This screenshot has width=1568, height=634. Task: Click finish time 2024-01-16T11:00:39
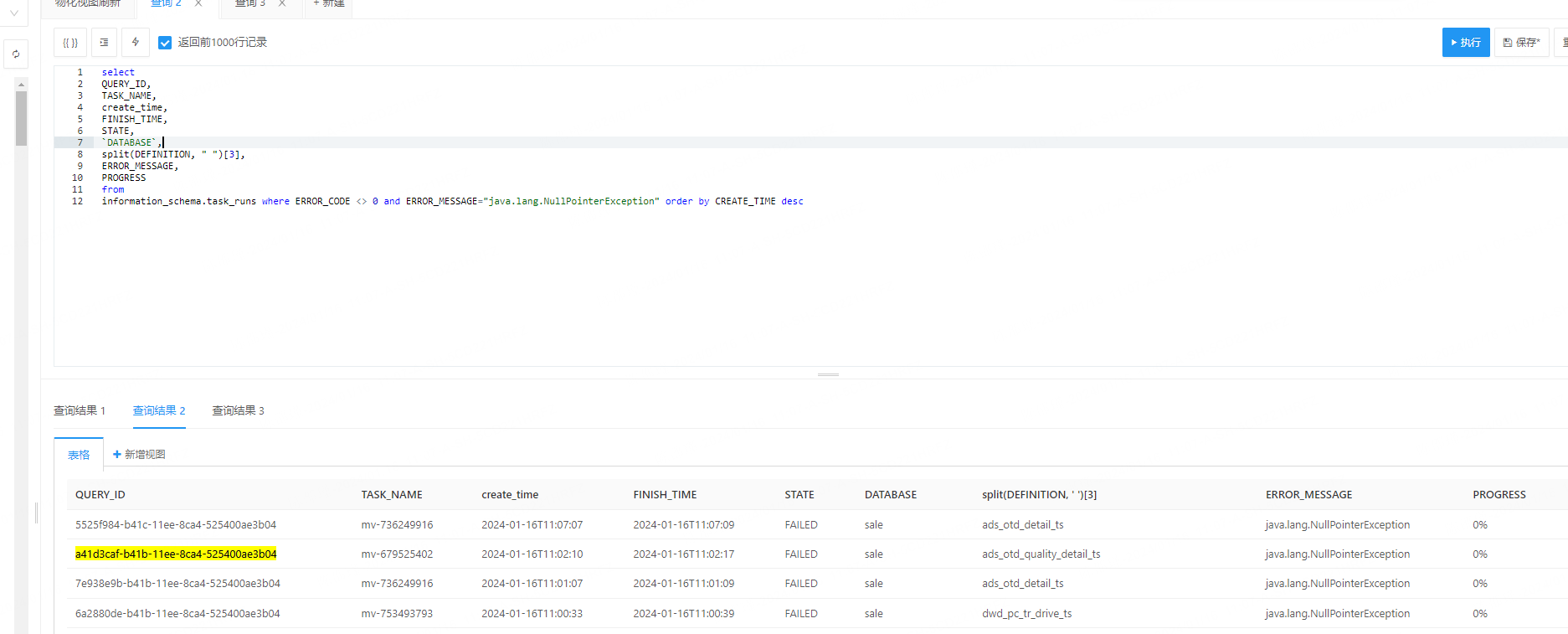pos(683,614)
